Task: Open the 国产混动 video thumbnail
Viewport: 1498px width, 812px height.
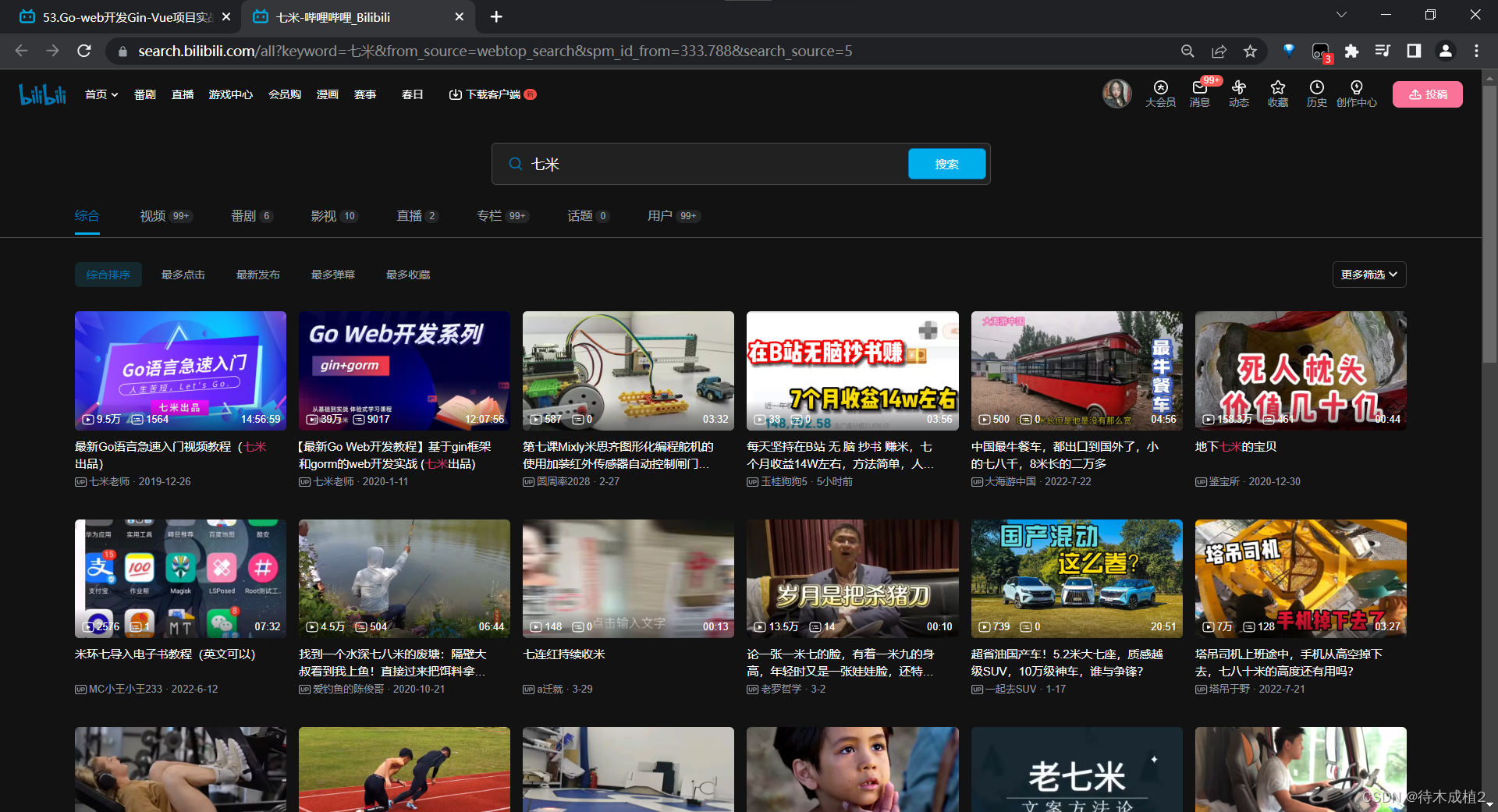Action: point(1077,579)
